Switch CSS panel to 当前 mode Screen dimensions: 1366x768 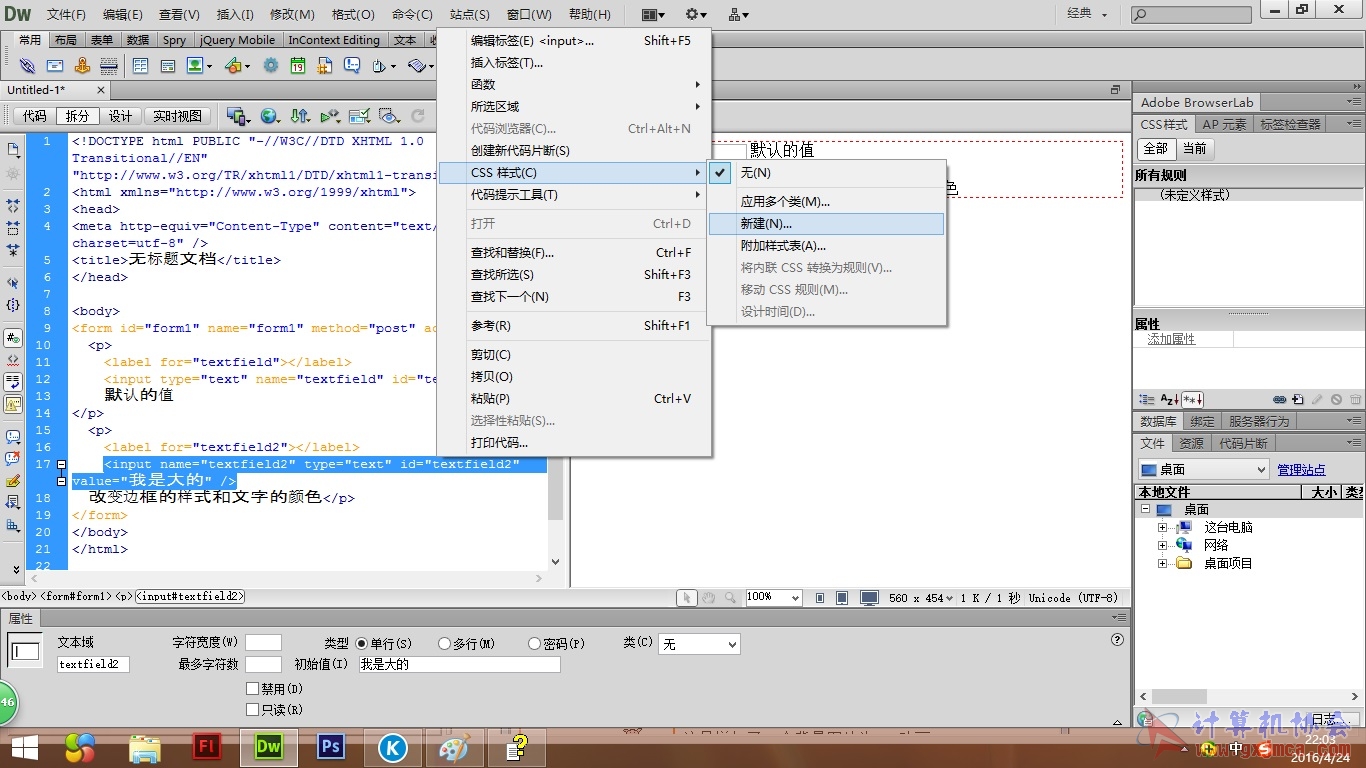coord(1194,148)
